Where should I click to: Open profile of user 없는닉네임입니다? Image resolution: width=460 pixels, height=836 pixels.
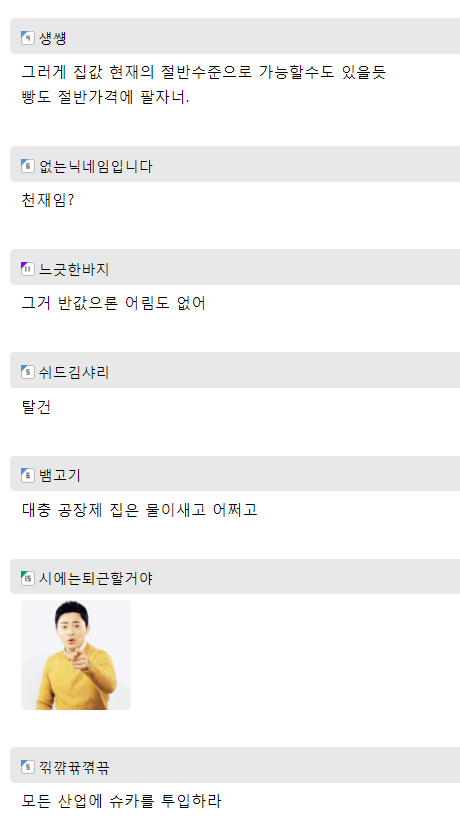pyautogui.click(x=95, y=166)
